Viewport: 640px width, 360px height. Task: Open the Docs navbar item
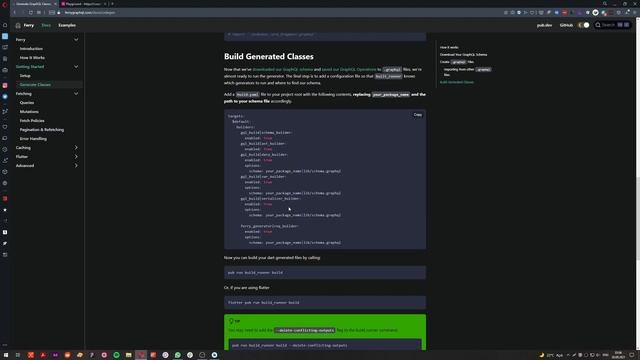click(46, 25)
